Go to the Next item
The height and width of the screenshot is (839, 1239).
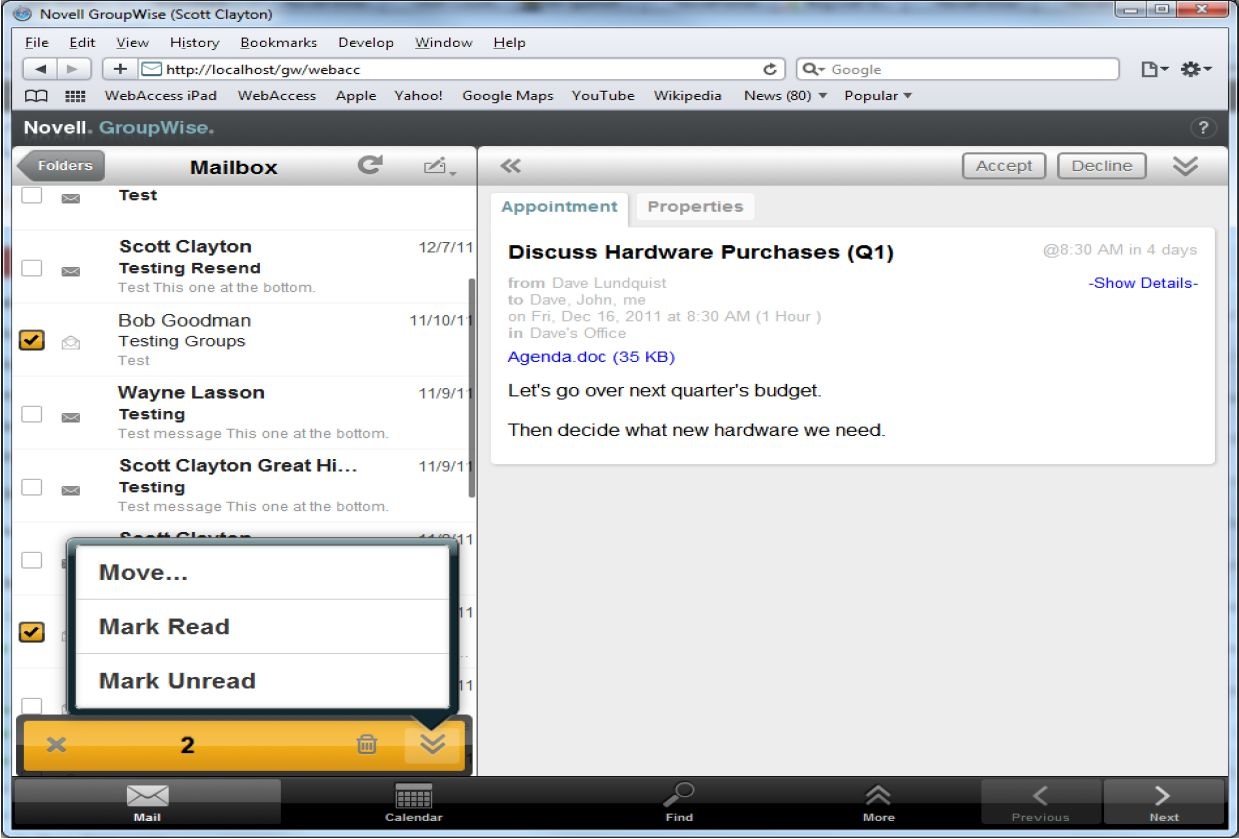[1163, 802]
